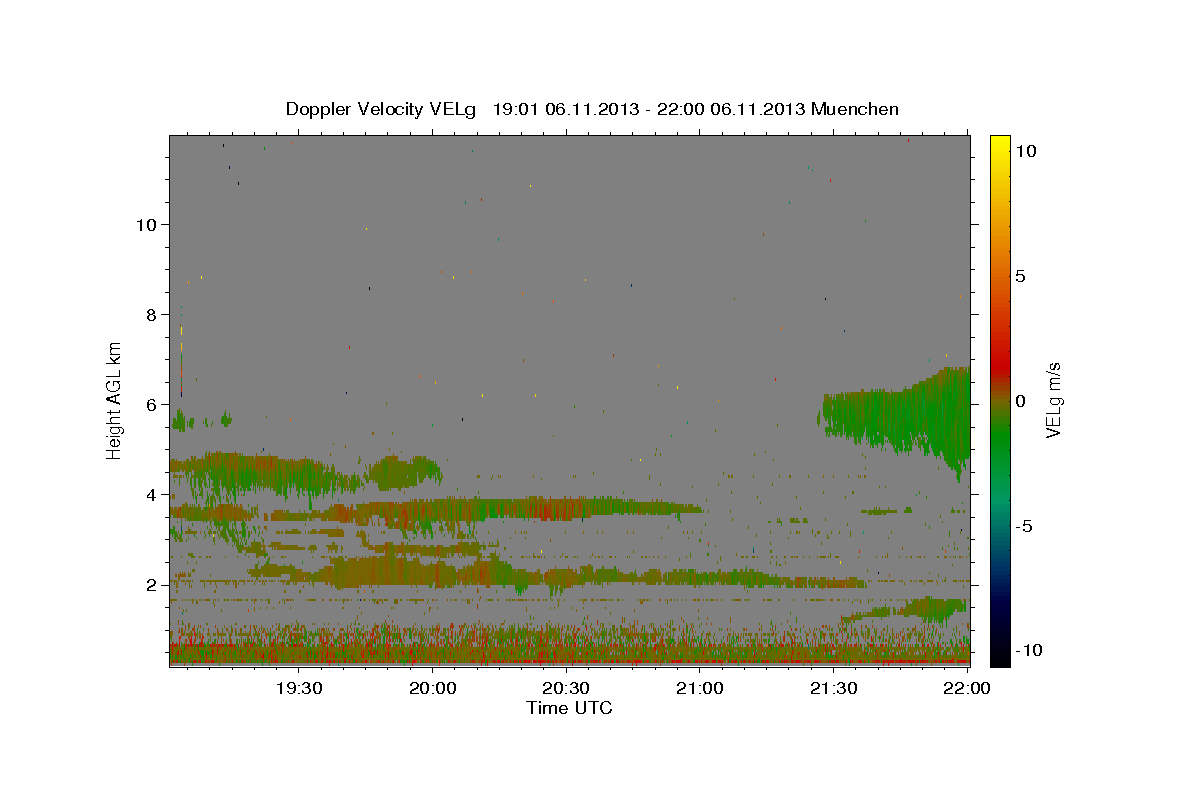Click the 'Height AGL km' axis title

115,400
